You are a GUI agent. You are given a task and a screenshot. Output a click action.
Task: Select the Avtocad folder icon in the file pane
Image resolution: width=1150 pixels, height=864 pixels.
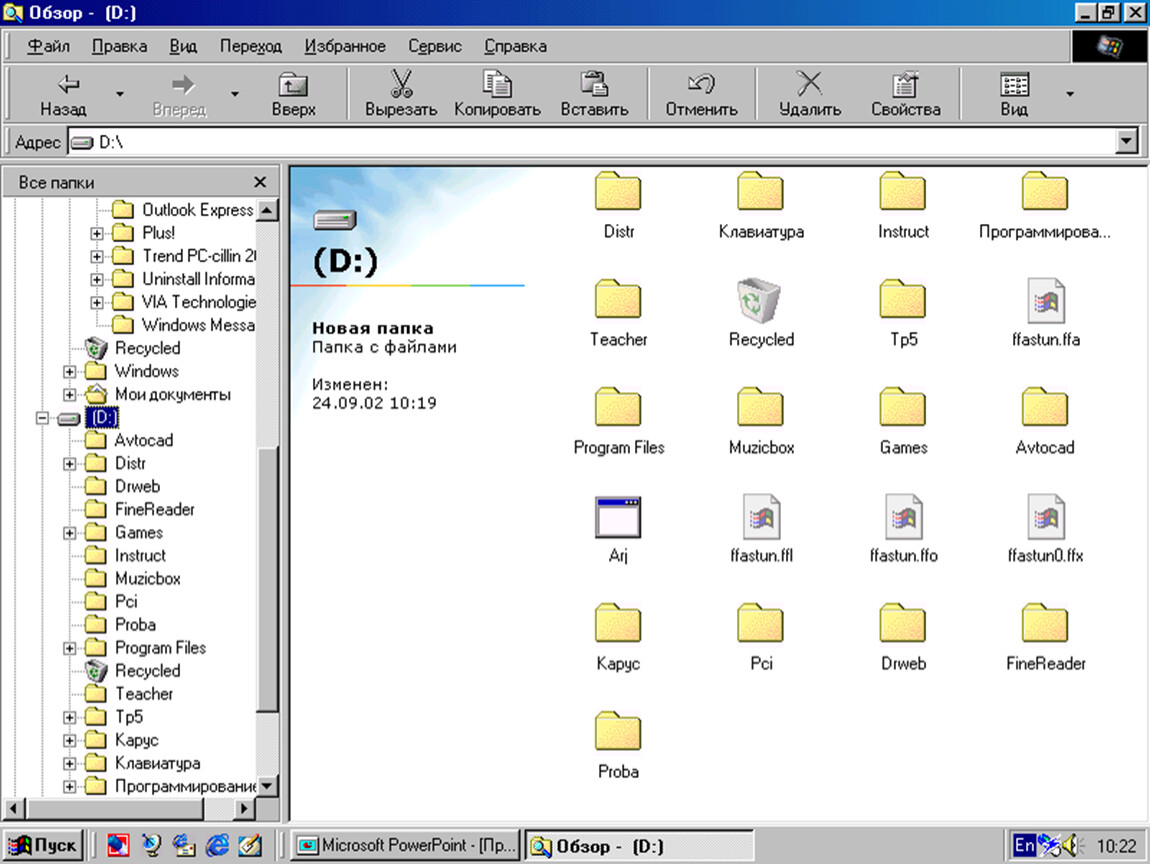click(1045, 407)
